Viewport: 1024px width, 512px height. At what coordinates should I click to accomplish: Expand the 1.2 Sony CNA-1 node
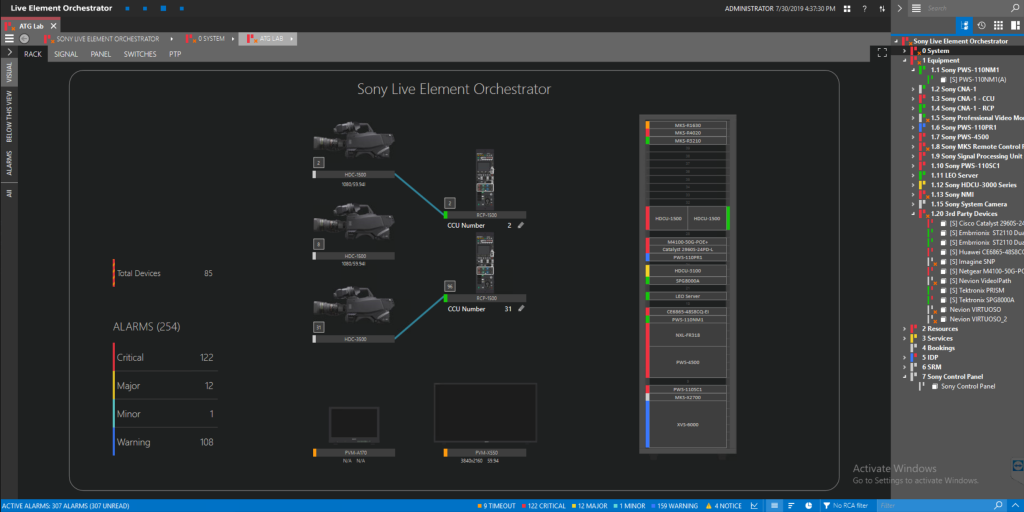(x=913, y=89)
